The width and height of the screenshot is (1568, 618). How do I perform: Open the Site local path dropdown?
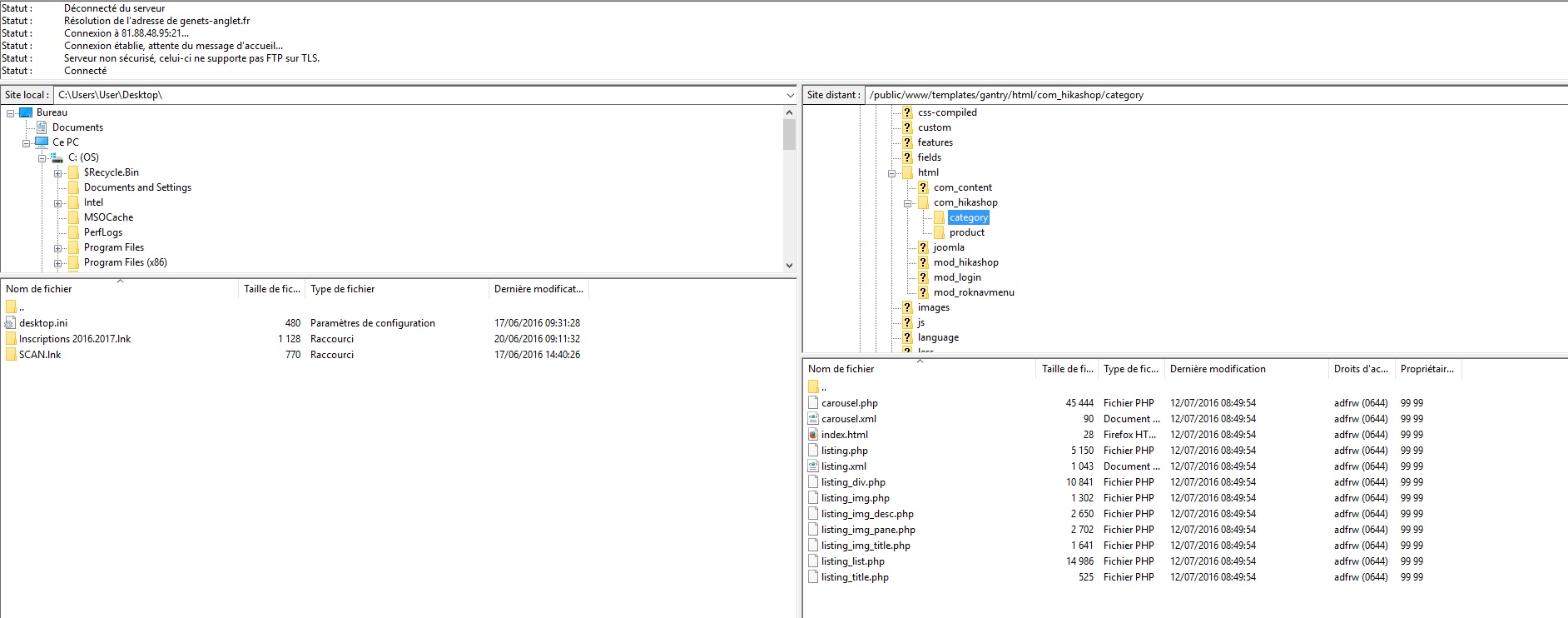pos(790,95)
